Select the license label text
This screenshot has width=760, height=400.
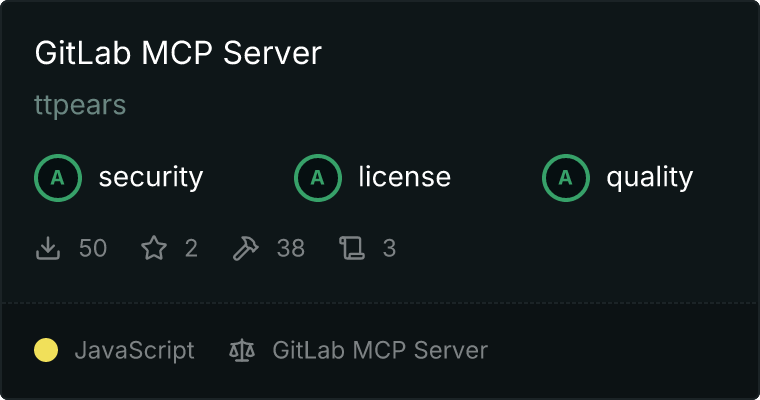[405, 176]
